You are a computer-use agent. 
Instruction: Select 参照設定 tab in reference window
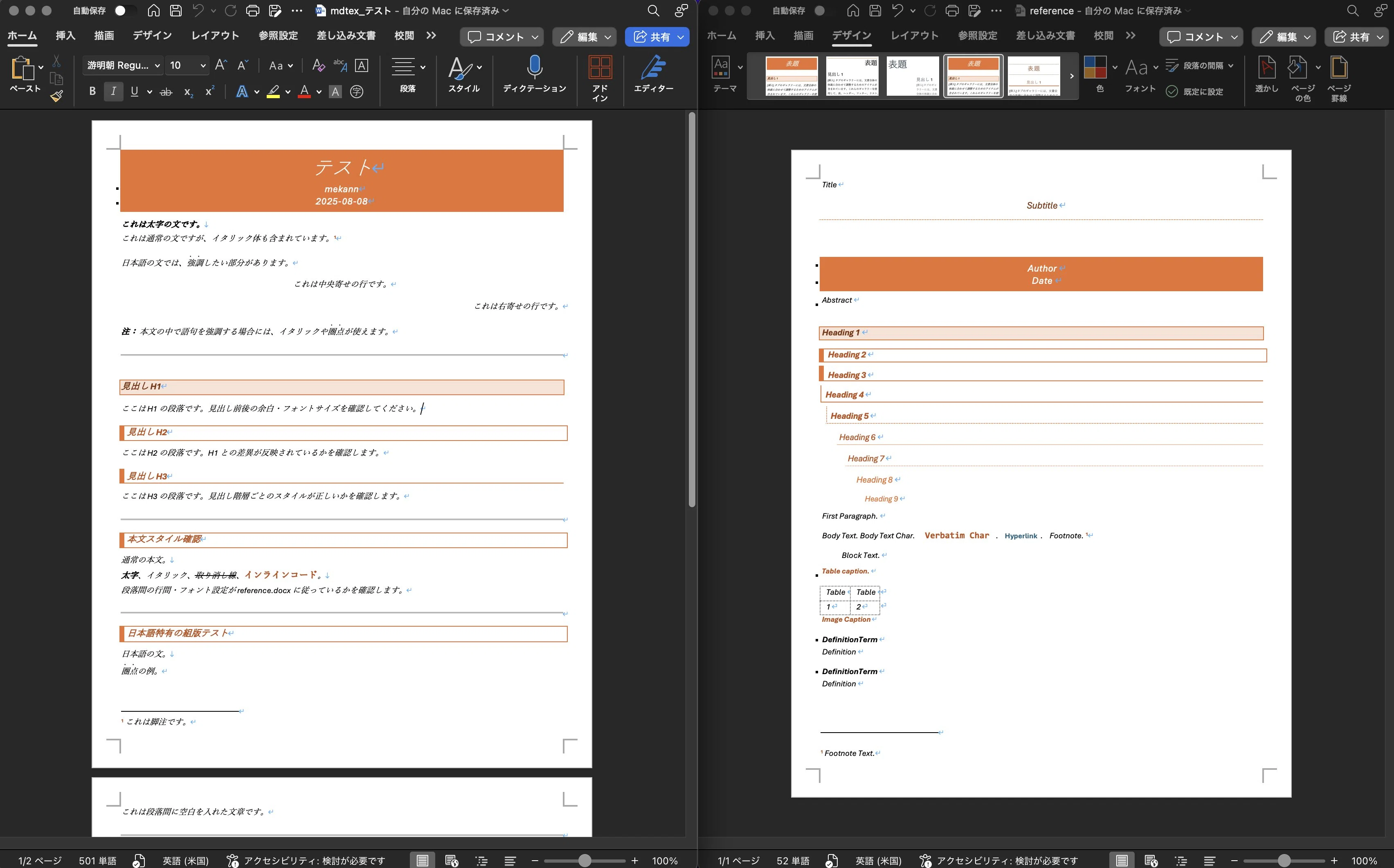tap(977, 36)
